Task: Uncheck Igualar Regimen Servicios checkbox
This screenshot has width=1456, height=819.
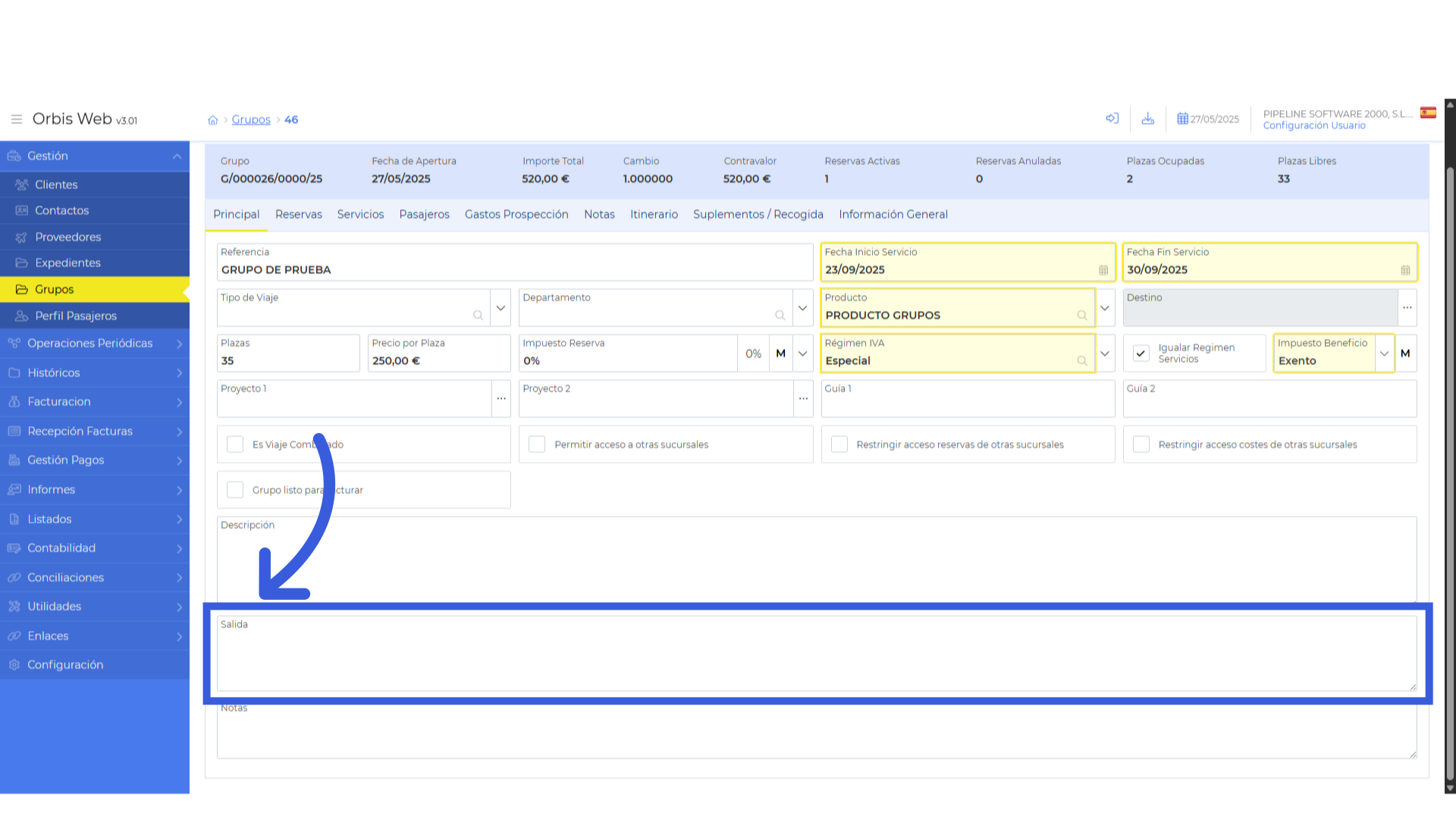Action: [1141, 353]
